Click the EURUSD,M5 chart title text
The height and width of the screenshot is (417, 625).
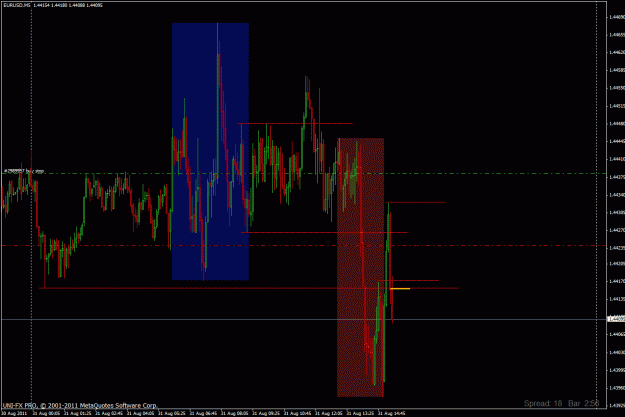[17, 5]
